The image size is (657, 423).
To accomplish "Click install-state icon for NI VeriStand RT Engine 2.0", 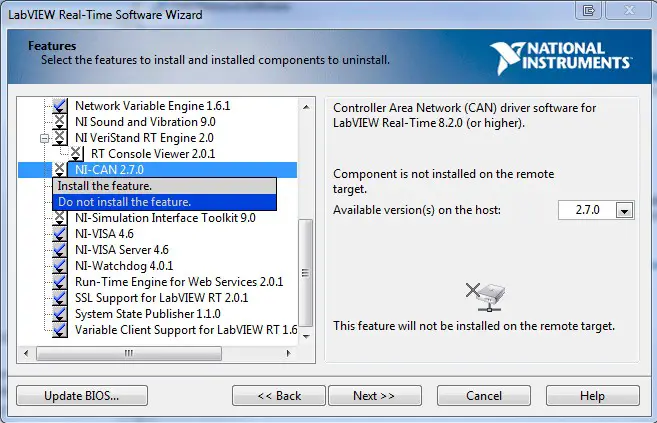I will pos(59,138).
